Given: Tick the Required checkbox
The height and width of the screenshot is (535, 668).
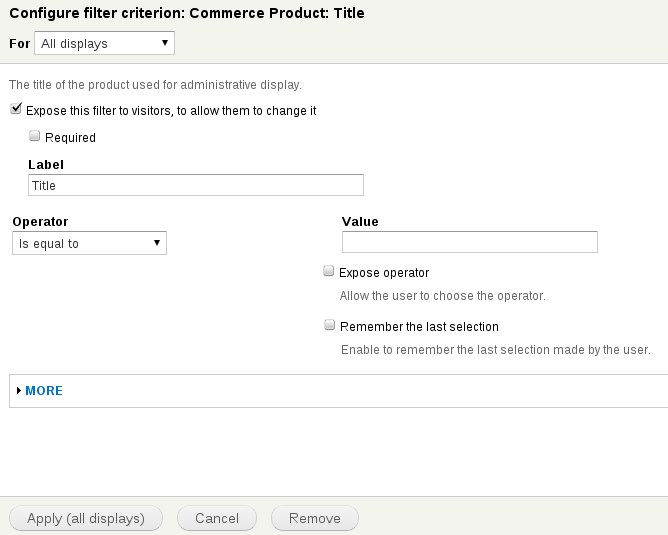Looking at the screenshot, I should tap(35, 136).
